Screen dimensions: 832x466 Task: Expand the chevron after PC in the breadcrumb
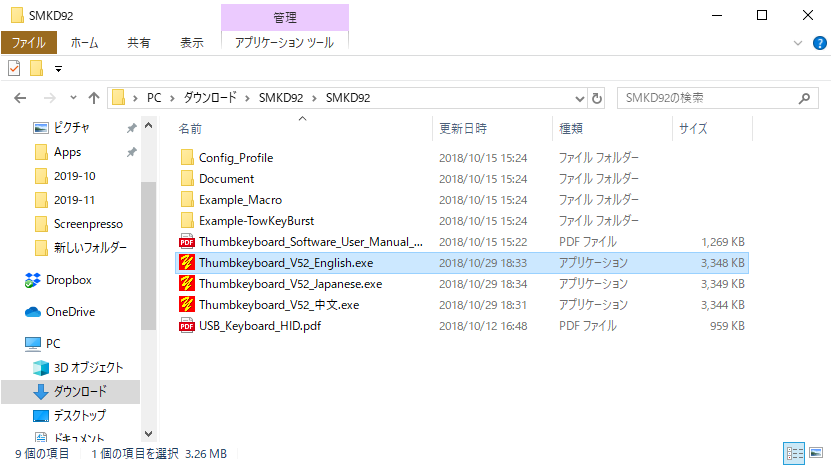click(172, 98)
